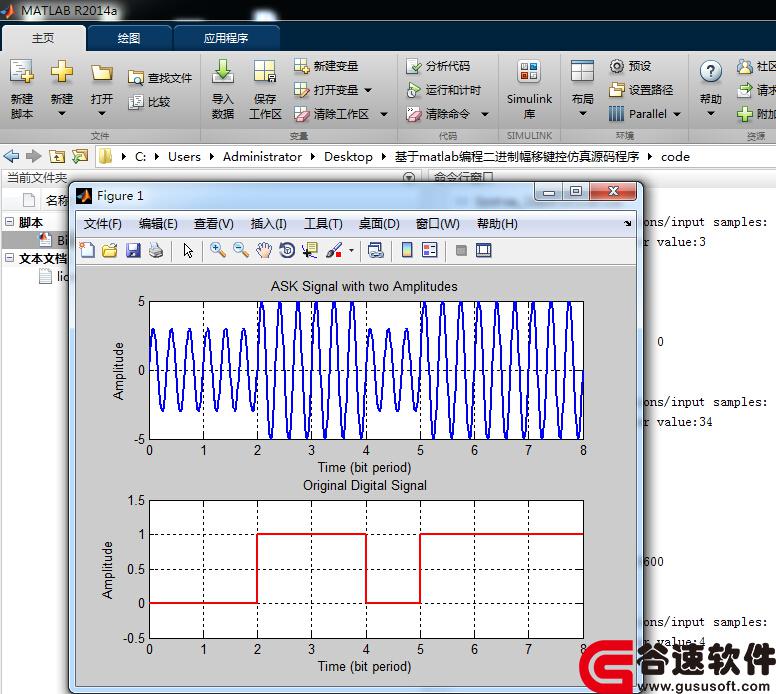Image resolution: width=776 pixels, height=694 pixels.
Task: Click Link Plot icon in Figure 1 toolbar
Action: pyautogui.click(x=376, y=250)
